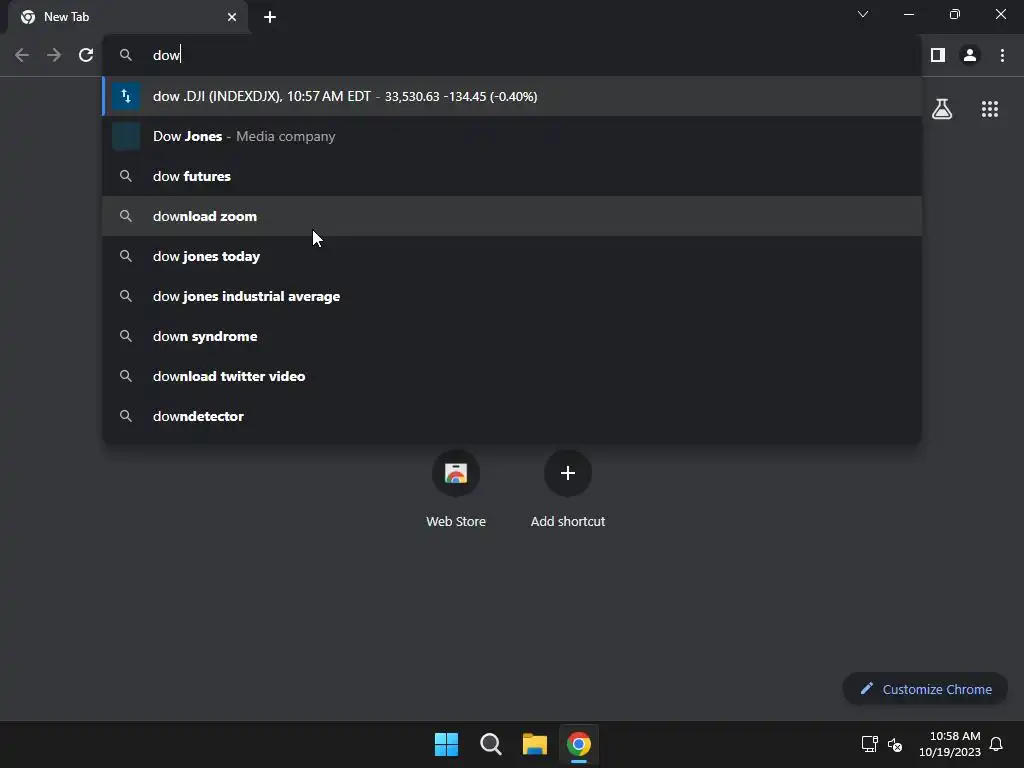Viewport: 1024px width, 768px height.
Task: Open the Chrome Labs flask icon
Action: (x=942, y=109)
